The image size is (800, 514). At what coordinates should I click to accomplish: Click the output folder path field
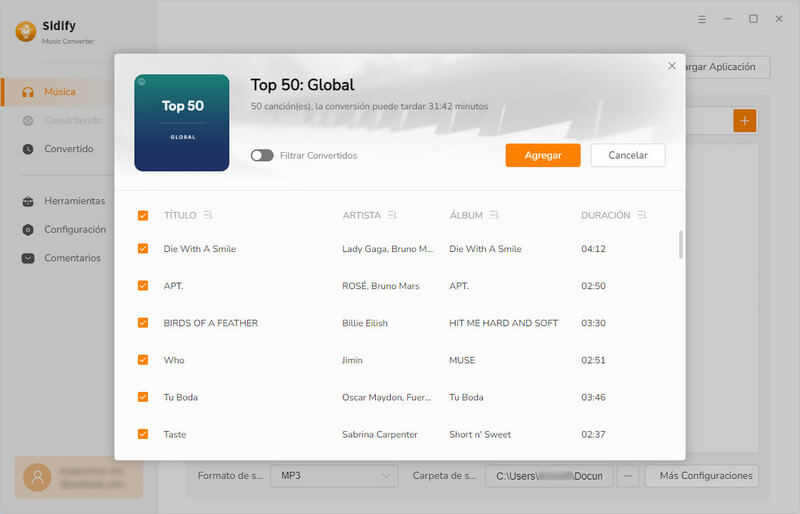549,476
